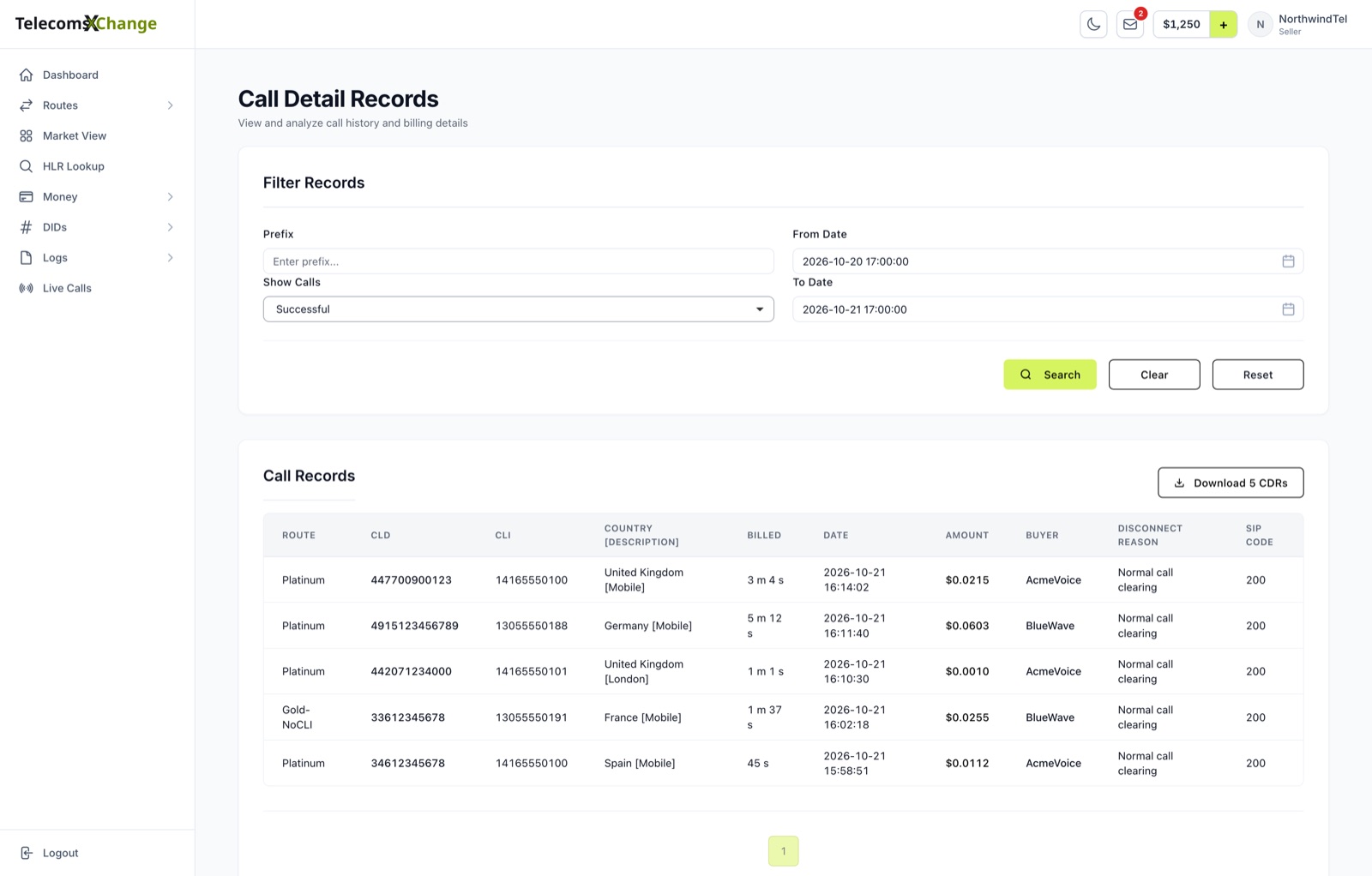Download 5 CDRs
1372x876 pixels.
click(x=1231, y=483)
